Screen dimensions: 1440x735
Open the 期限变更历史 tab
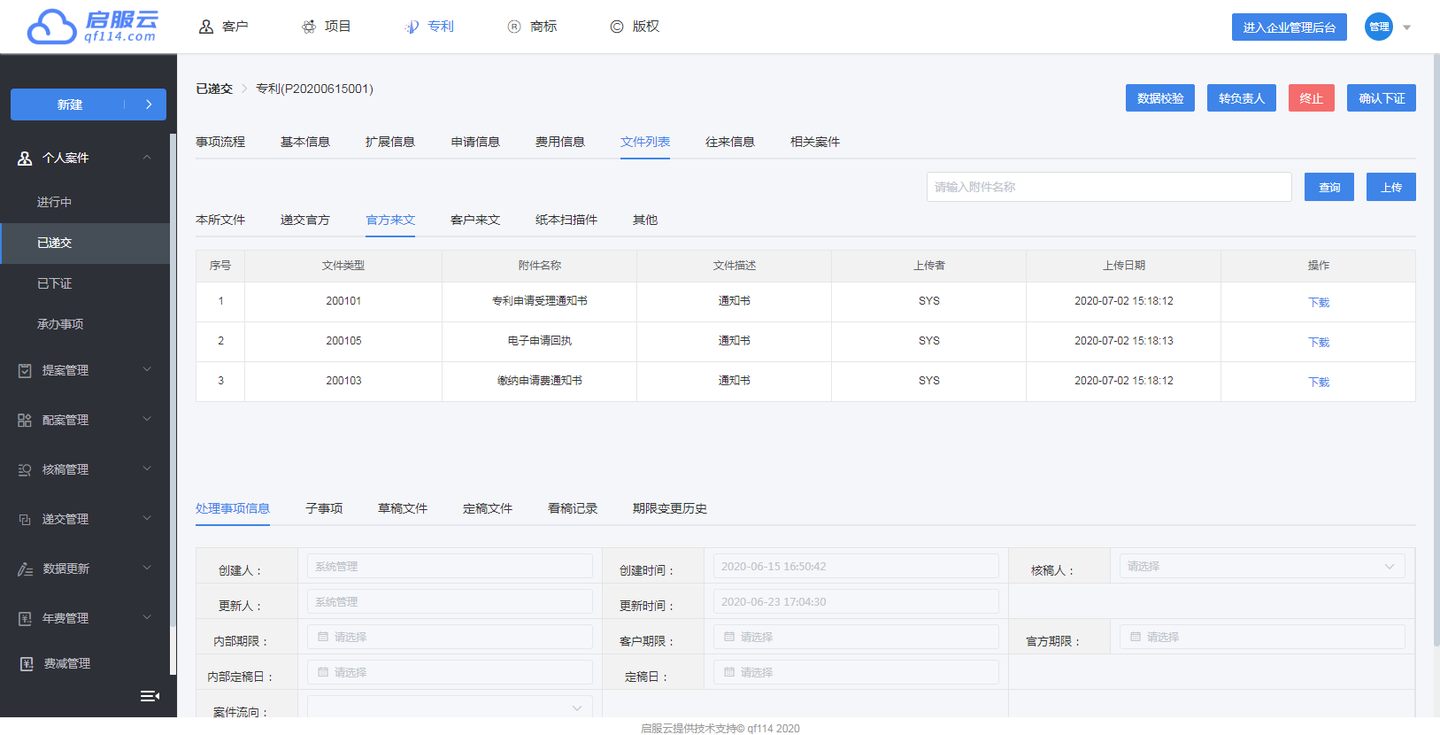pos(670,509)
